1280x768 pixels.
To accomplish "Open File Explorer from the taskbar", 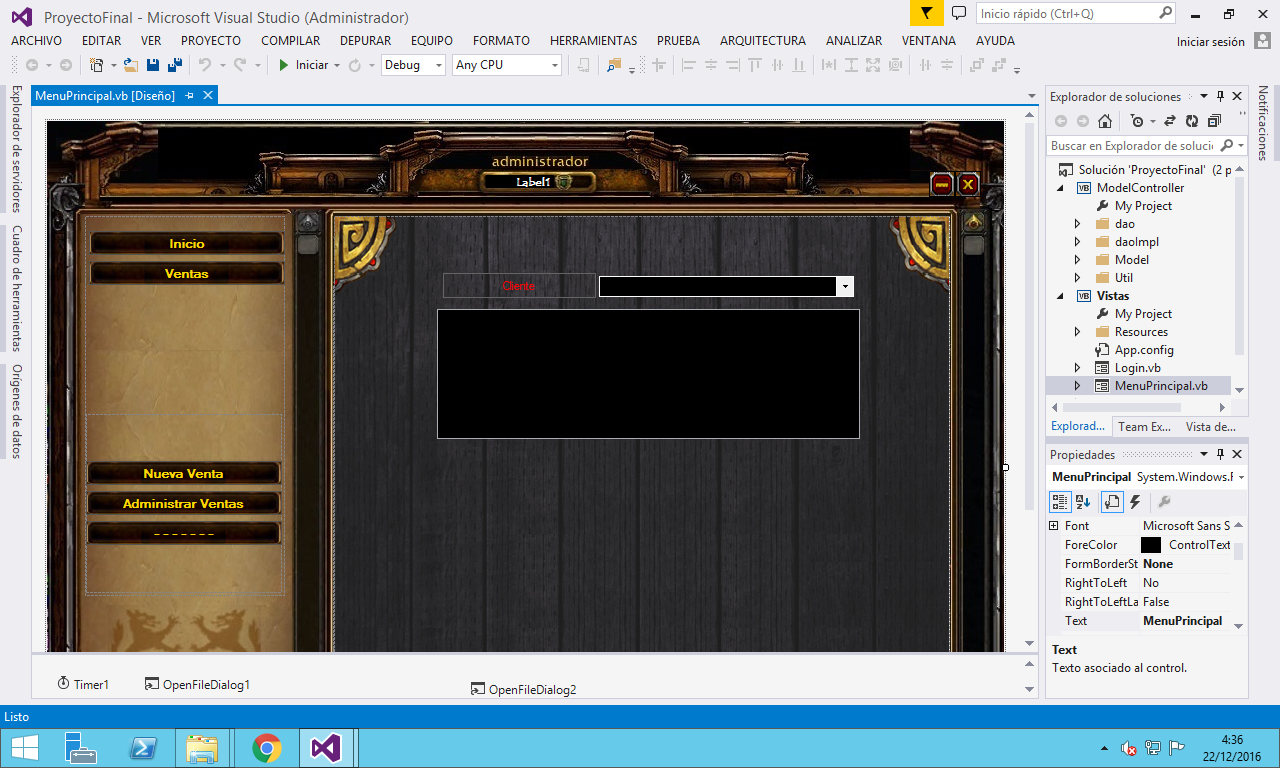I will pos(202,748).
